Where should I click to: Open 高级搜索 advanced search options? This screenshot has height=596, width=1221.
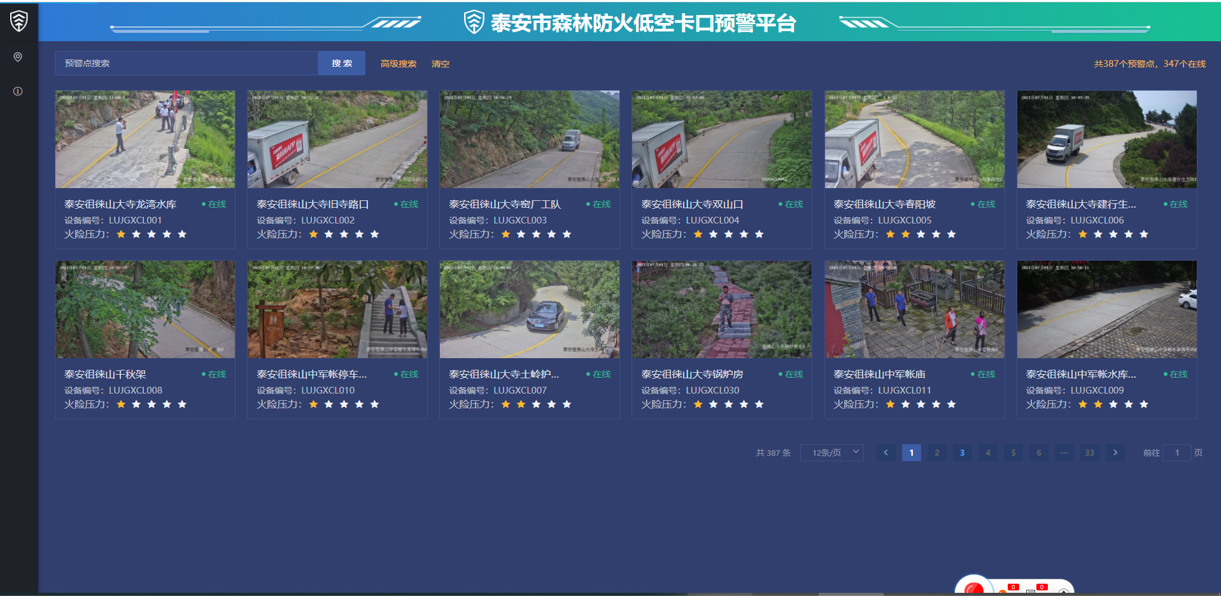tap(398, 64)
